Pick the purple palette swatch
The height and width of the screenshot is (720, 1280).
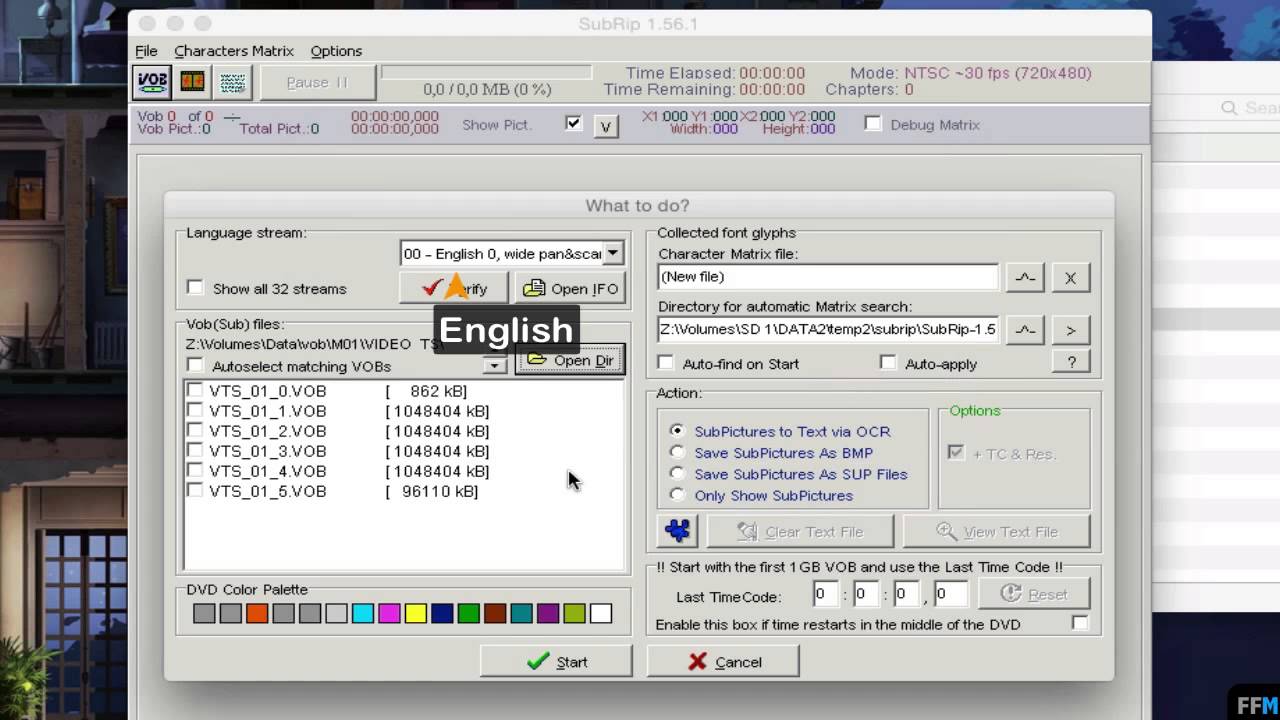[548, 614]
